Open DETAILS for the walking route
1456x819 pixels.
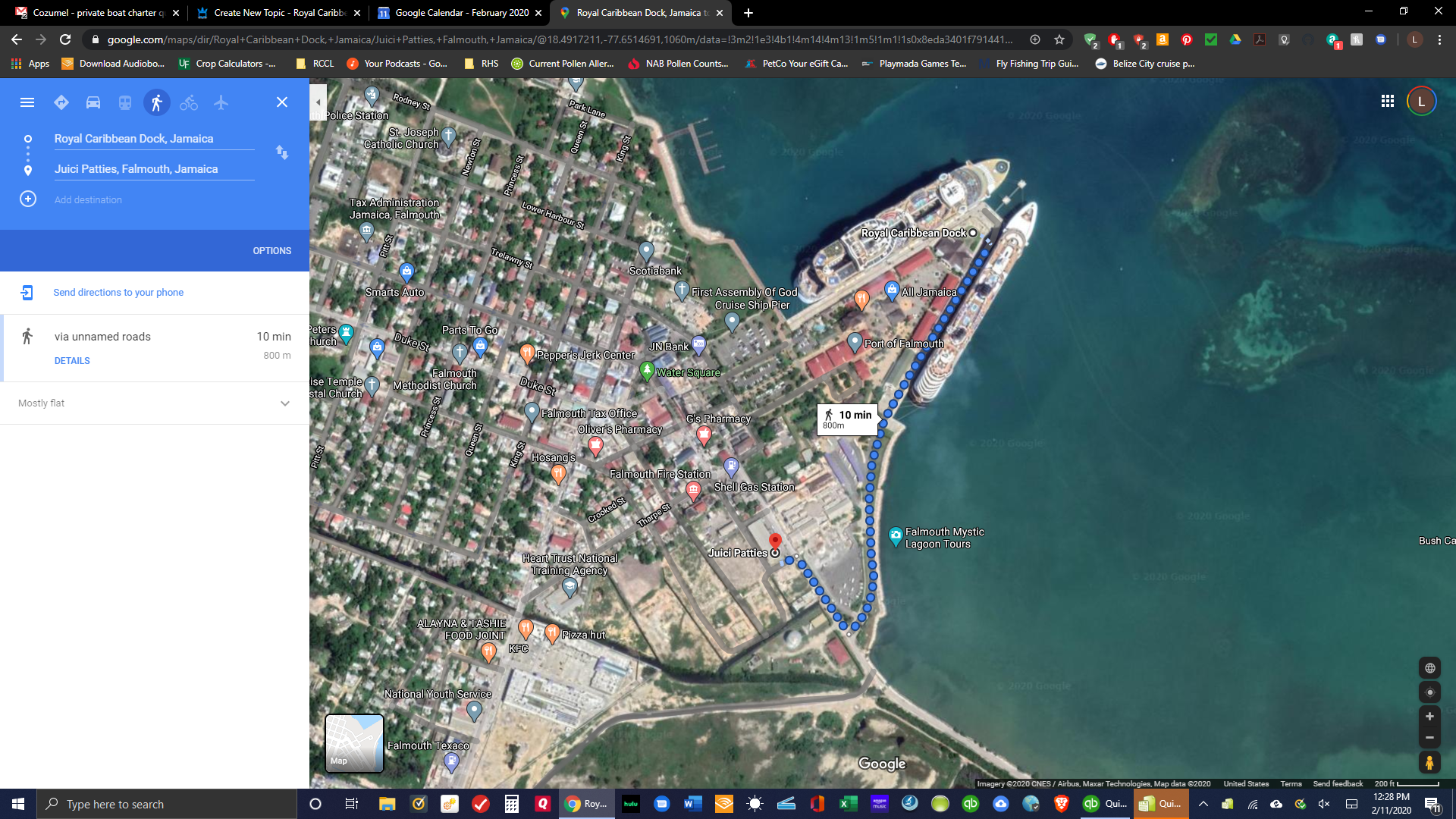tap(72, 361)
